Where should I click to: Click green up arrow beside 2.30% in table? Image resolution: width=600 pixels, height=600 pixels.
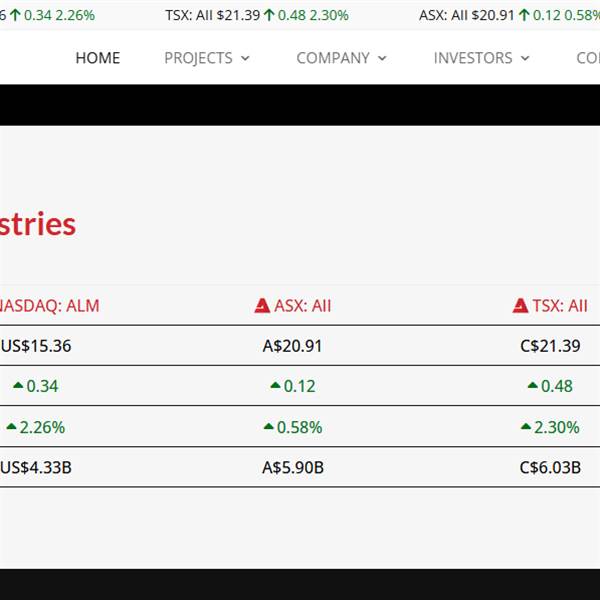(x=526, y=427)
